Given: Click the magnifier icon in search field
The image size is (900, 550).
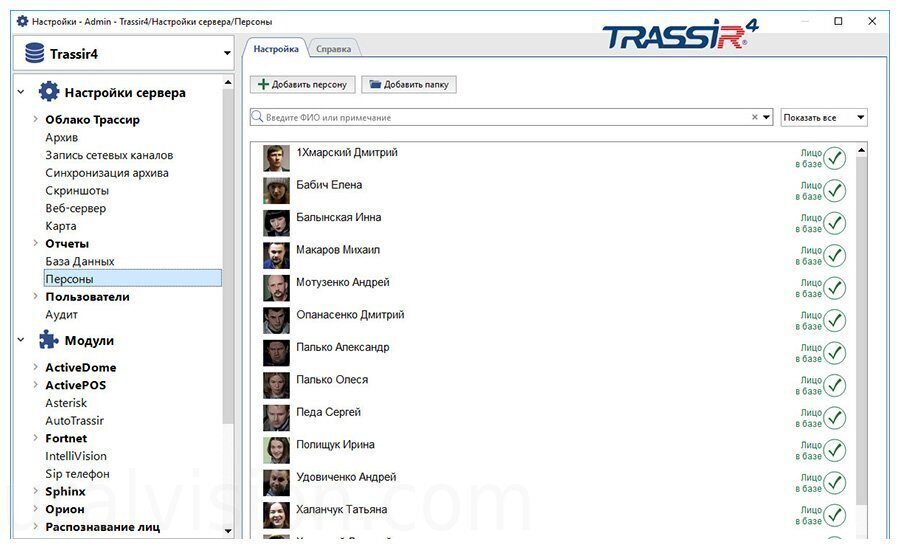Looking at the screenshot, I should (x=258, y=117).
